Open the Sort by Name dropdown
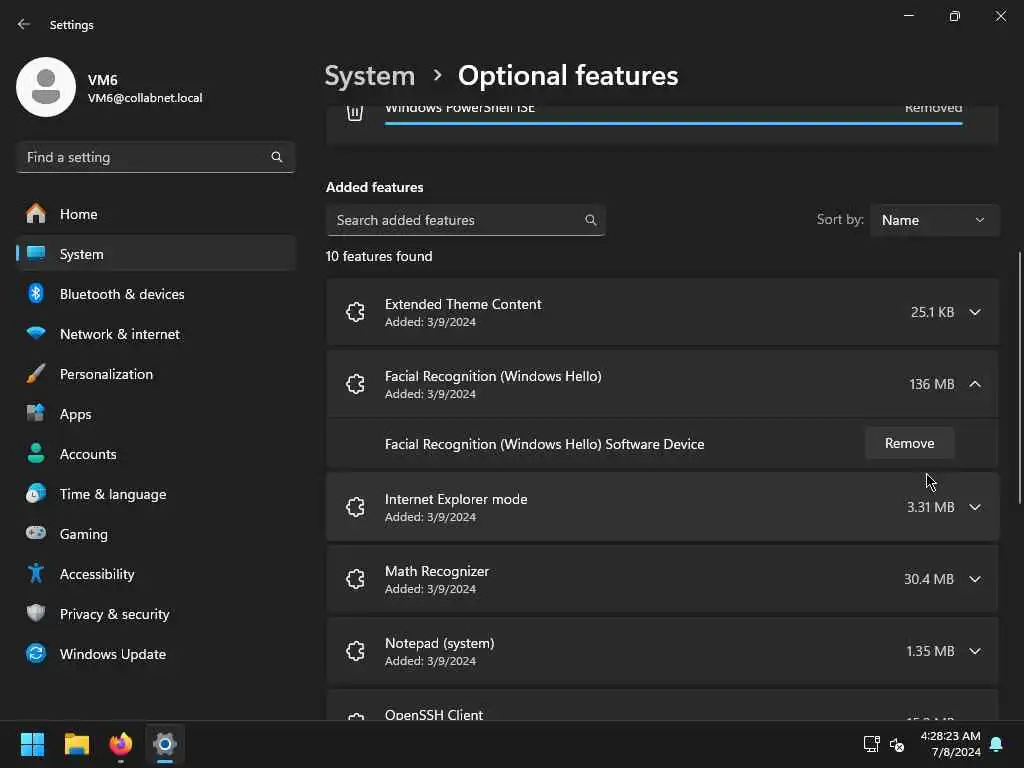The width and height of the screenshot is (1024, 768). [934, 220]
